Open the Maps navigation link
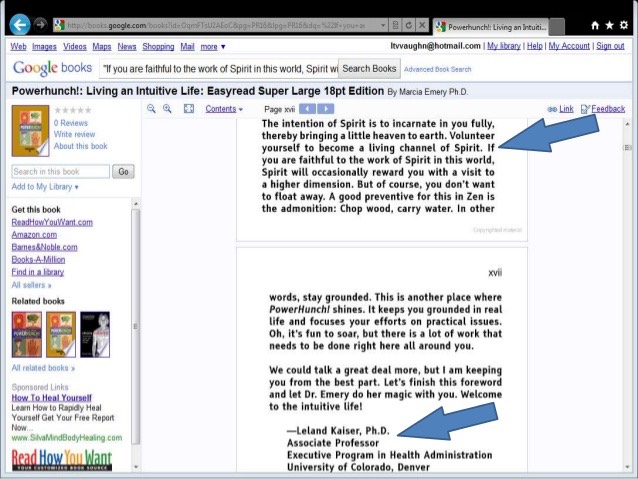Image resolution: width=638 pixels, height=479 pixels. [102, 47]
